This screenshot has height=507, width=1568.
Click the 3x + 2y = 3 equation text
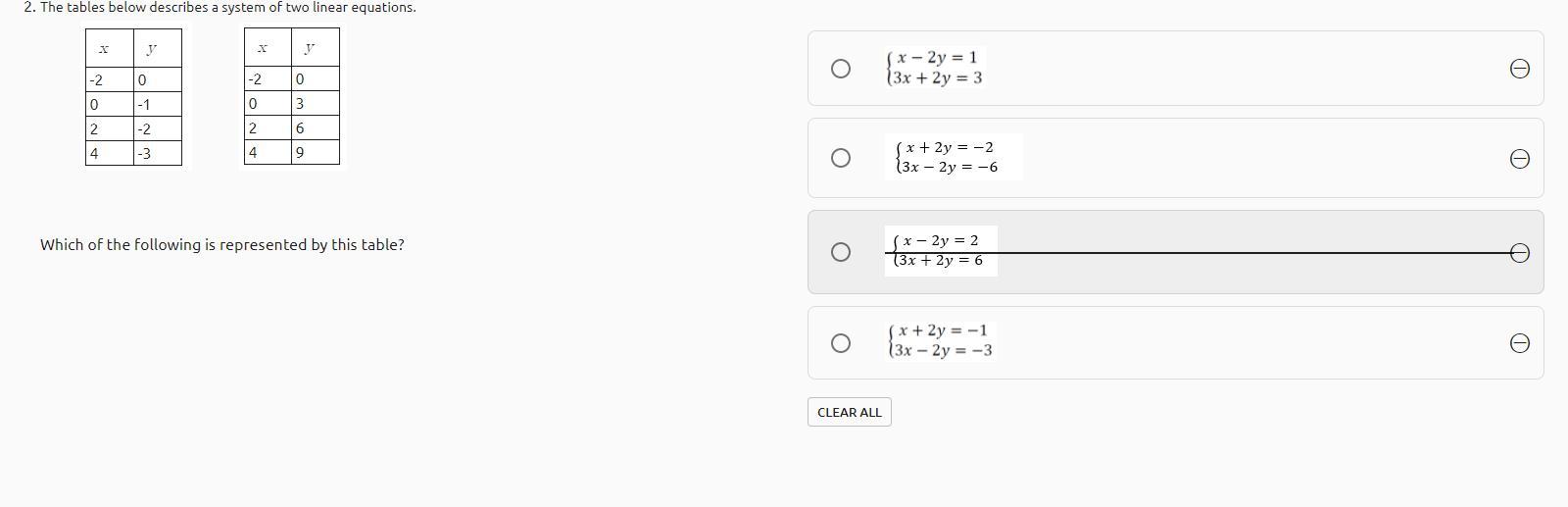[937, 78]
